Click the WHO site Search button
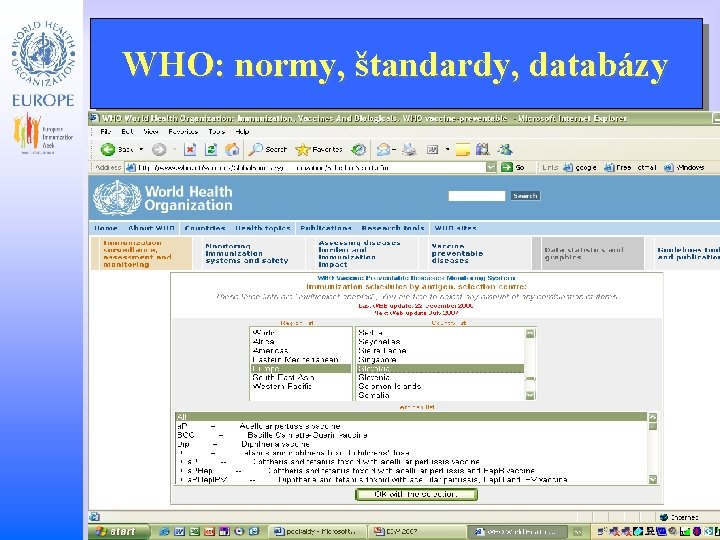This screenshot has width=720, height=540. [x=525, y=196]
